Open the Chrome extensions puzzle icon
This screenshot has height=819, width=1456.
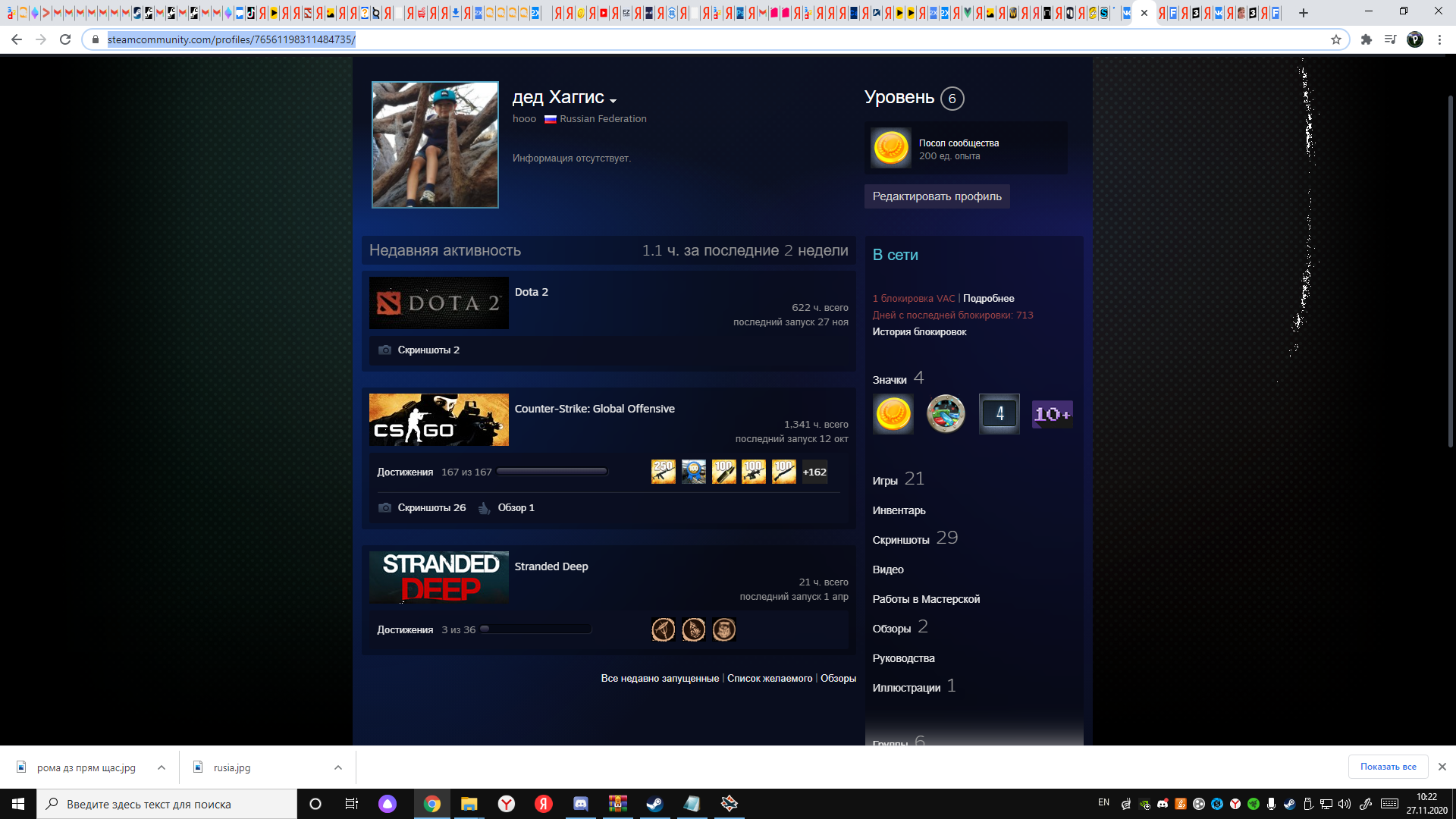1366,39
